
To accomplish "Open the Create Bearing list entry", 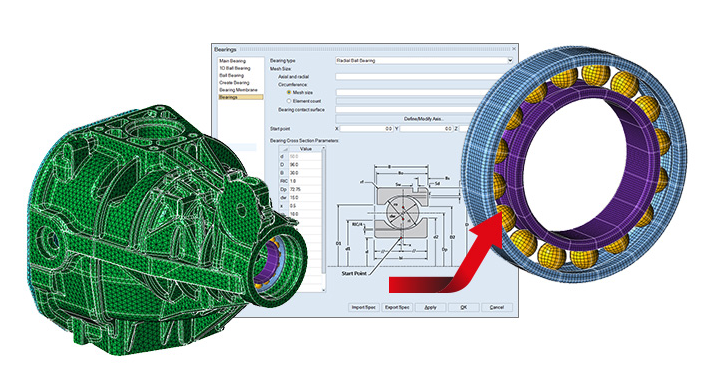I will tap(234, 83).
